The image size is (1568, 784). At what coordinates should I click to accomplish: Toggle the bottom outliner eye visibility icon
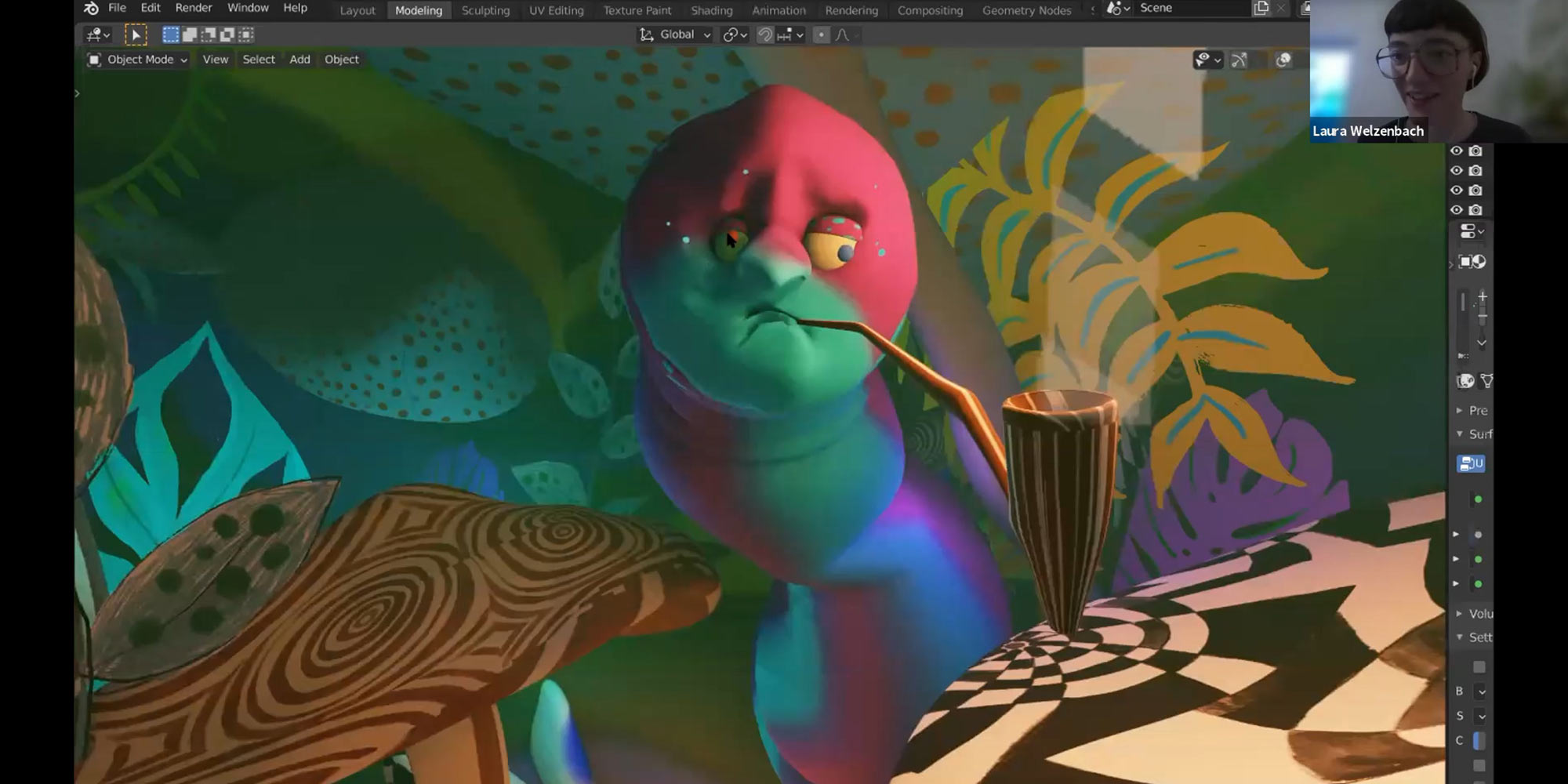point(1457,209)
